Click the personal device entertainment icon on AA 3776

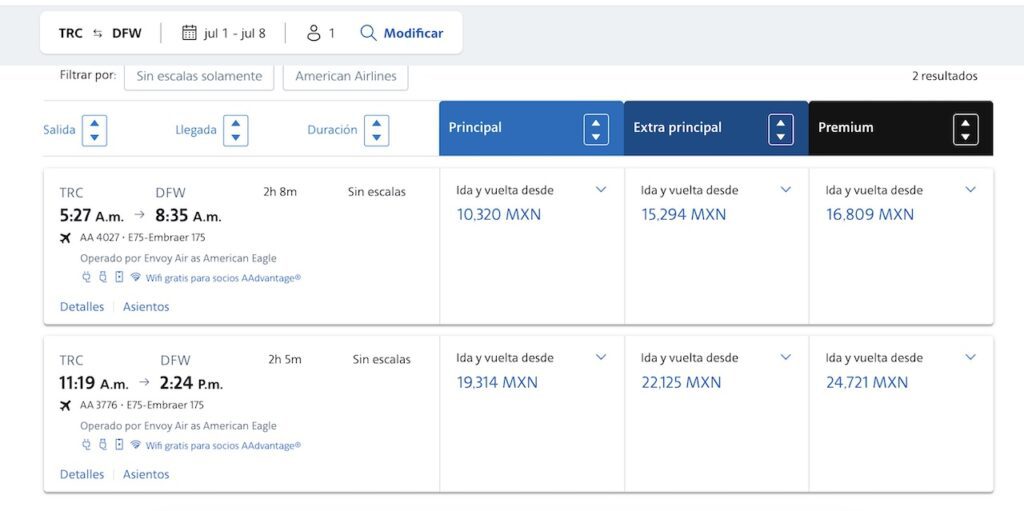(119, 444)
